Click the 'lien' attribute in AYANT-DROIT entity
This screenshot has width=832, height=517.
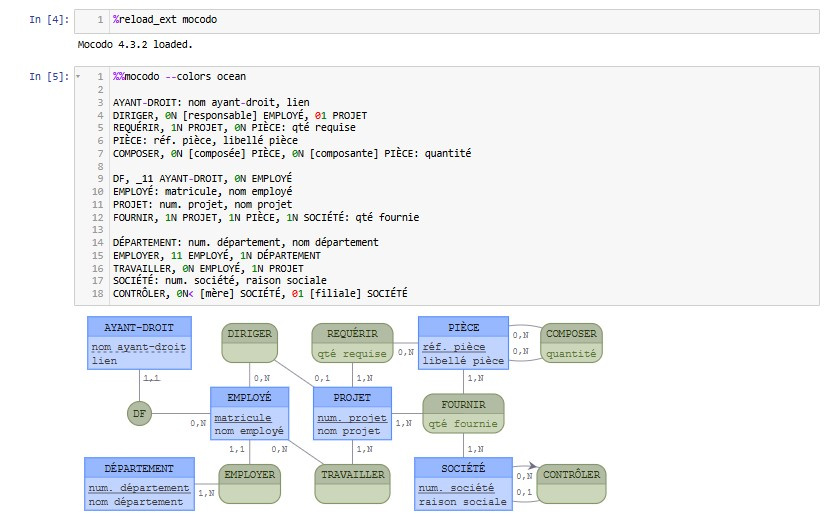[x=104, y=361]
